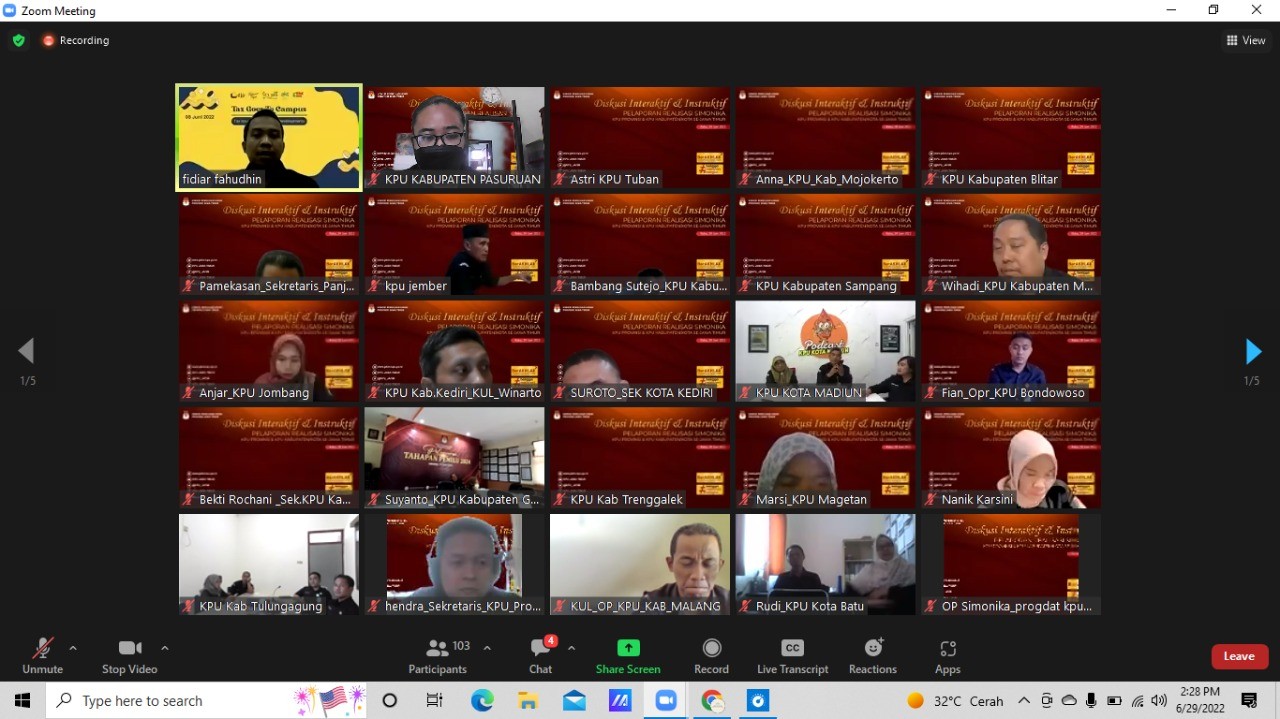The height and width of the screenshot is (719, 1280).
Task: Click the green Share Screen icon
Action: point(628,648)
